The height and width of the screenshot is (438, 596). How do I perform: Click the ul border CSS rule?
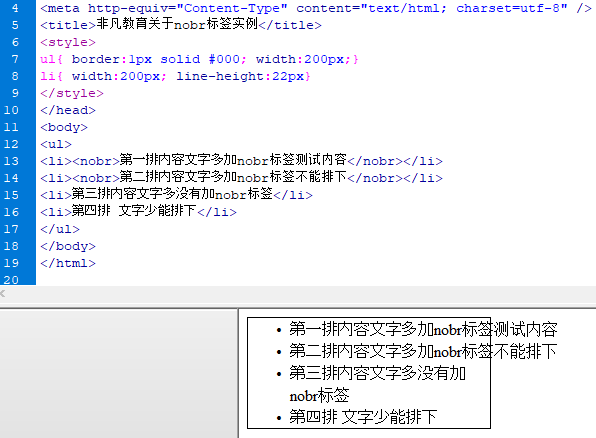199,59
